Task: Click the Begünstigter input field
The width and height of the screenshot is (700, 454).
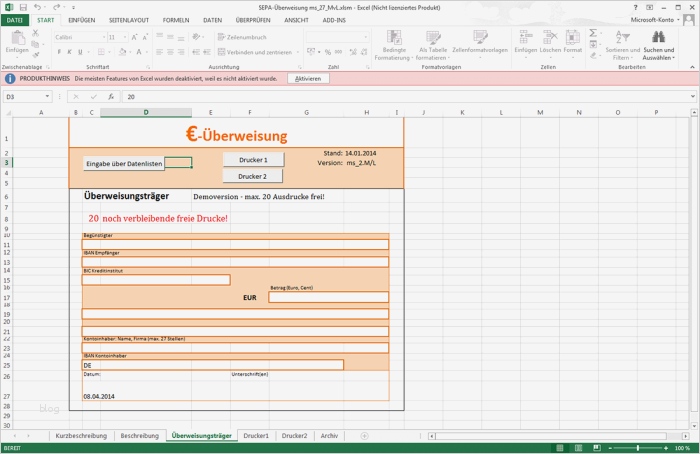Action: [x=235, y=244]
